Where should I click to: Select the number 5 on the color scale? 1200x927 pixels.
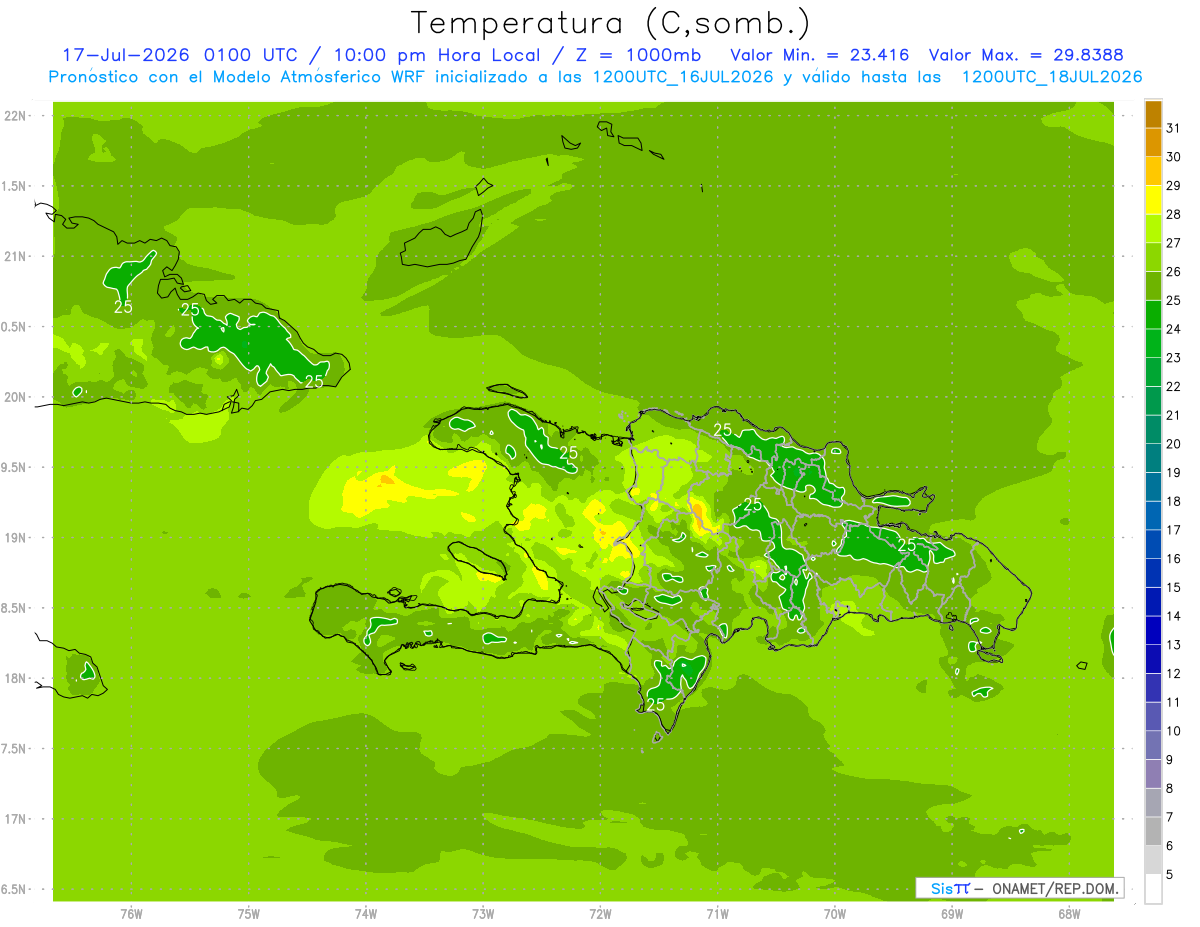(x=1170, y=875)
